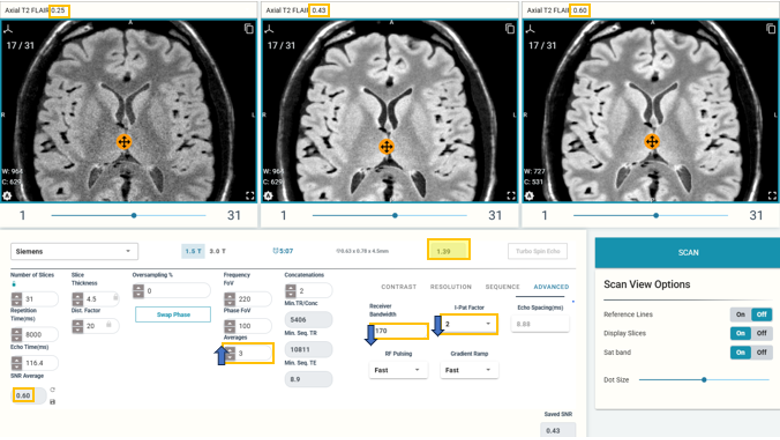Open the I-Pat Factor dropdown
780x440 pixels.
click(x=468, y=324)
